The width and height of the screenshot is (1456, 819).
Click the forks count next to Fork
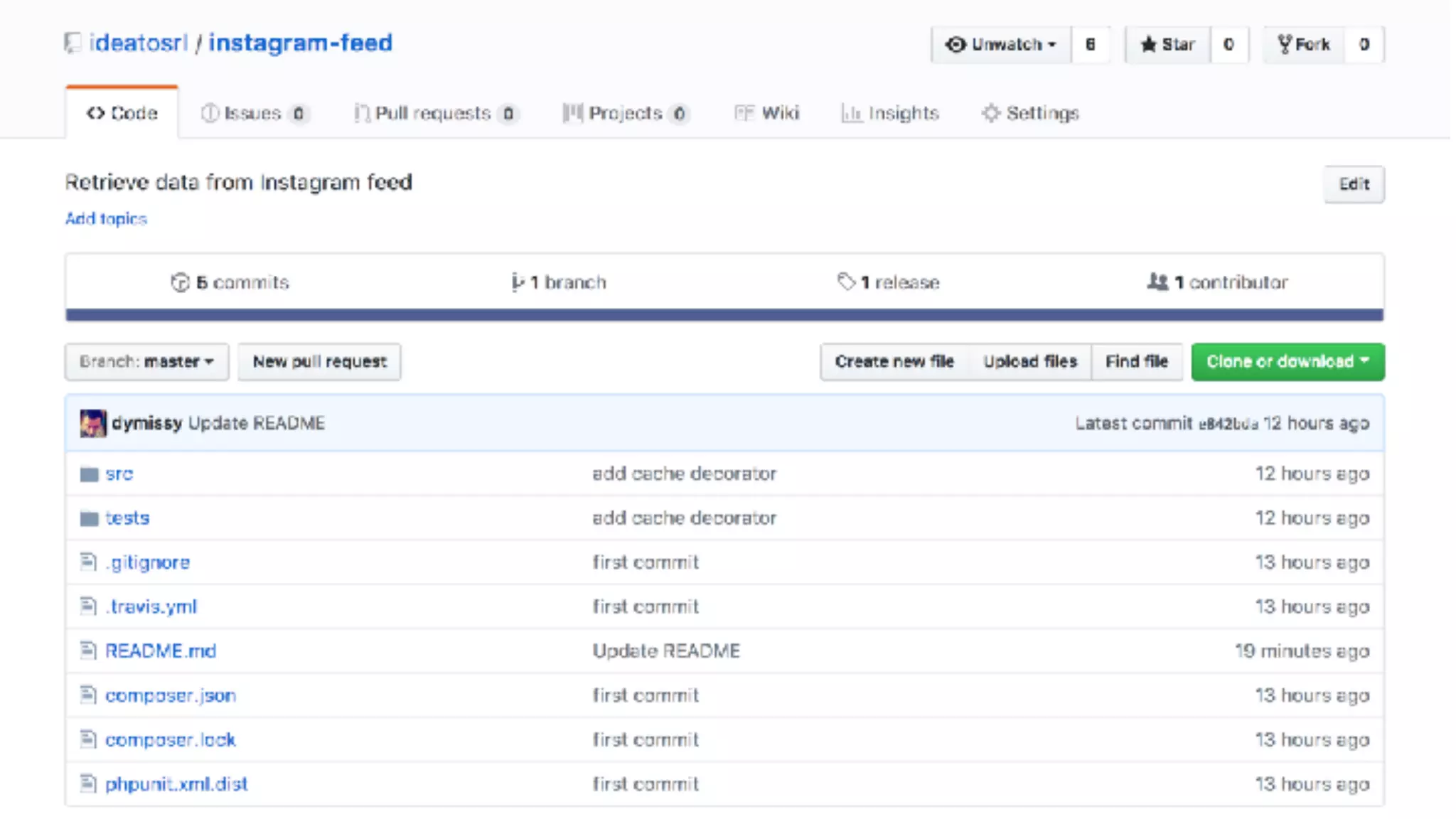point(1364,45)
